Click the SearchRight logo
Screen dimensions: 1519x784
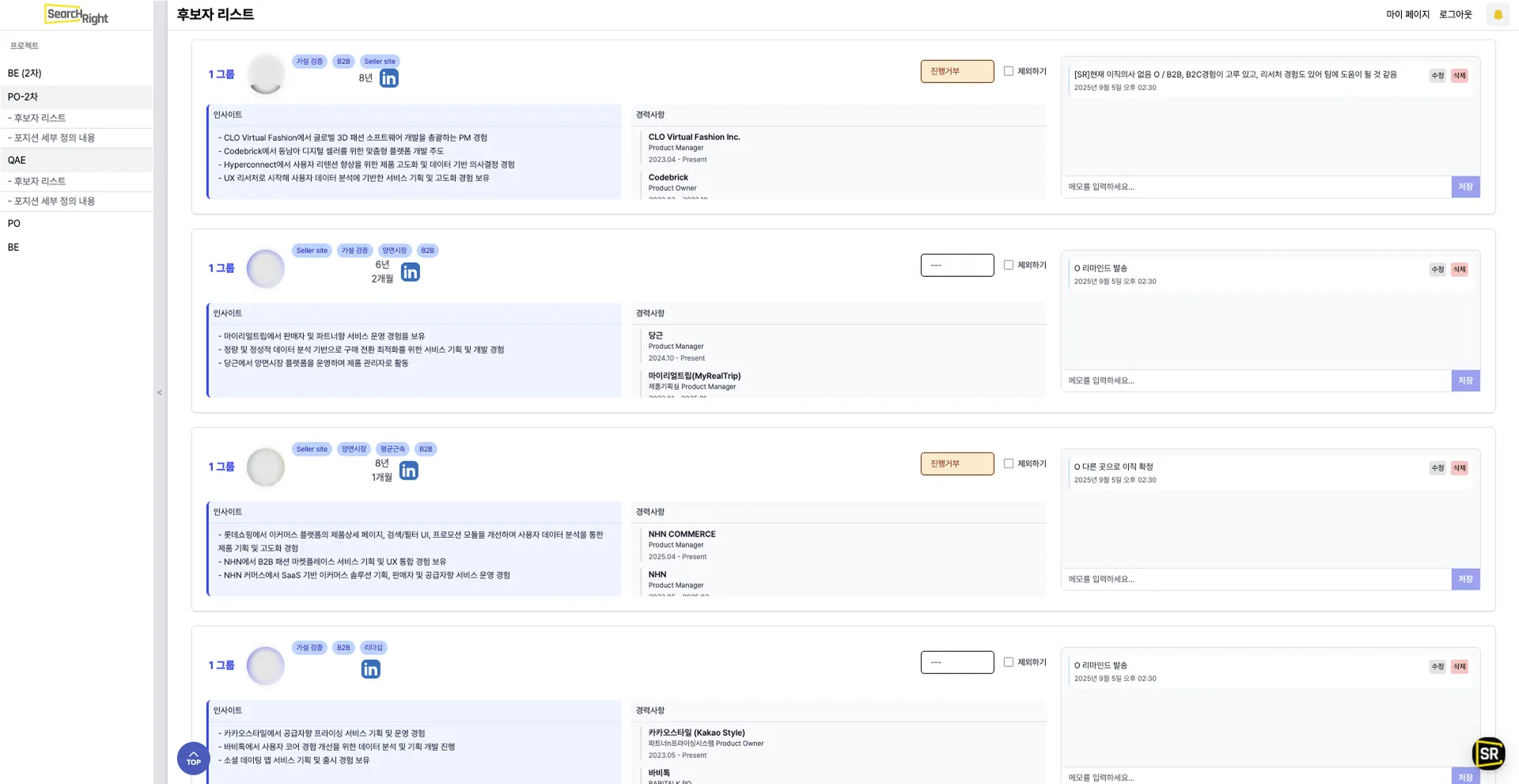point(77,15)
